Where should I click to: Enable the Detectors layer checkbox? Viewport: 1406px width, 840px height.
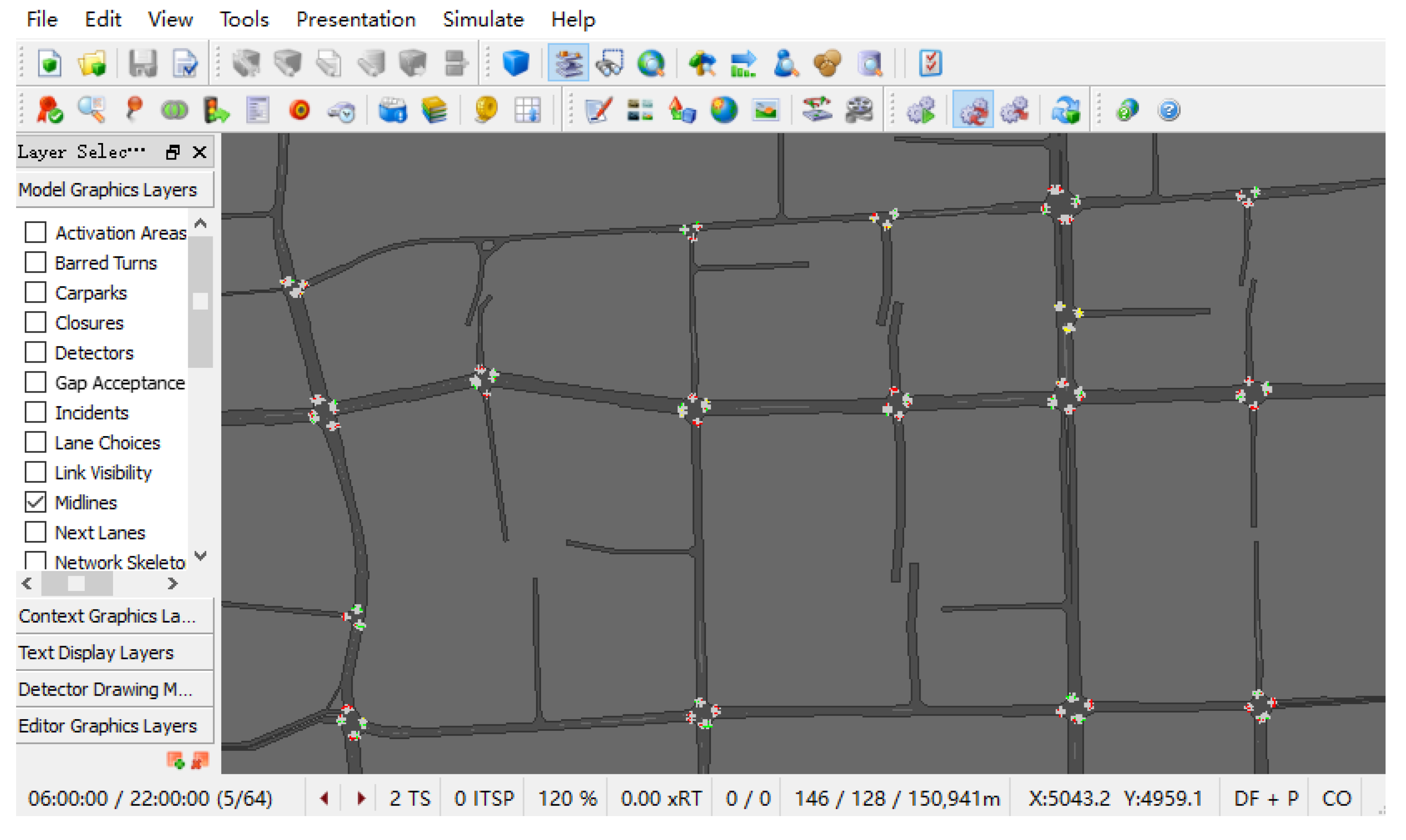pos(36,353)
